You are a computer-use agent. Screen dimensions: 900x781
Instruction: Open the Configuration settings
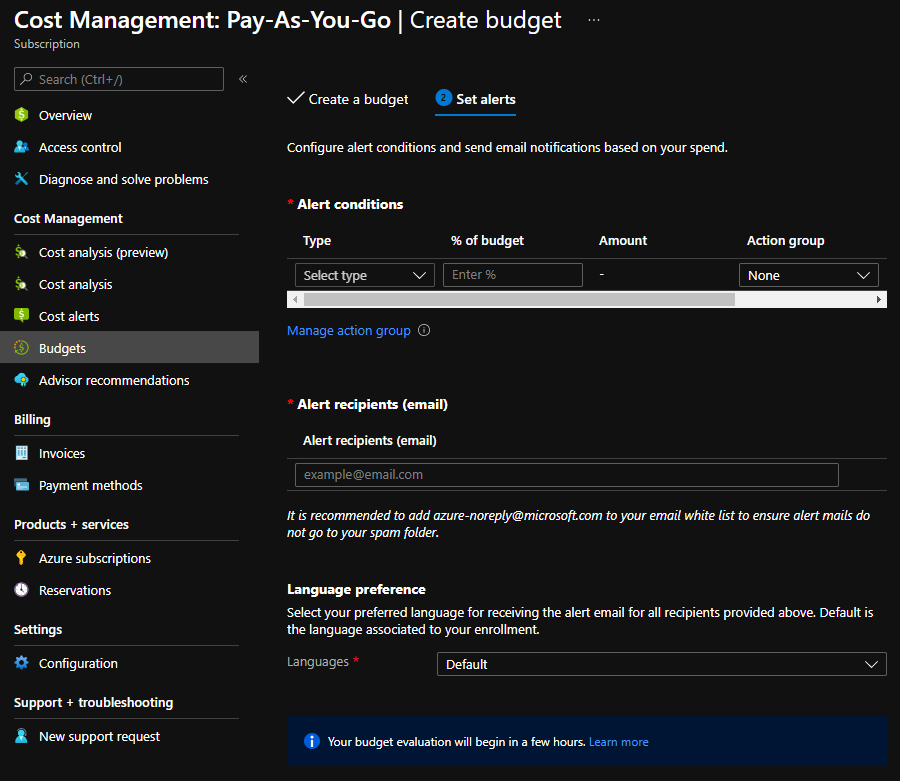pos(78,663)
